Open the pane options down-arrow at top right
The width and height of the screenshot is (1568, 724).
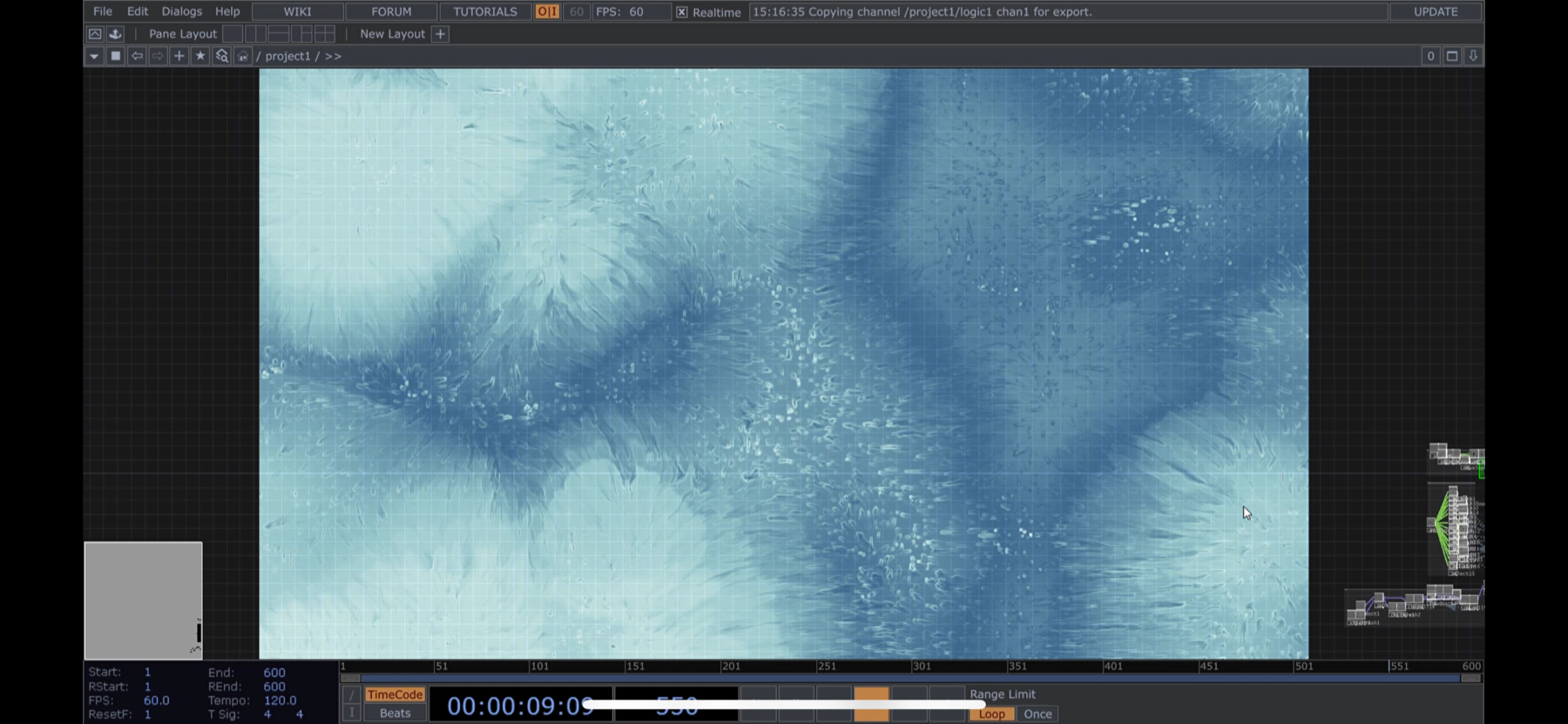(1473, 56)
